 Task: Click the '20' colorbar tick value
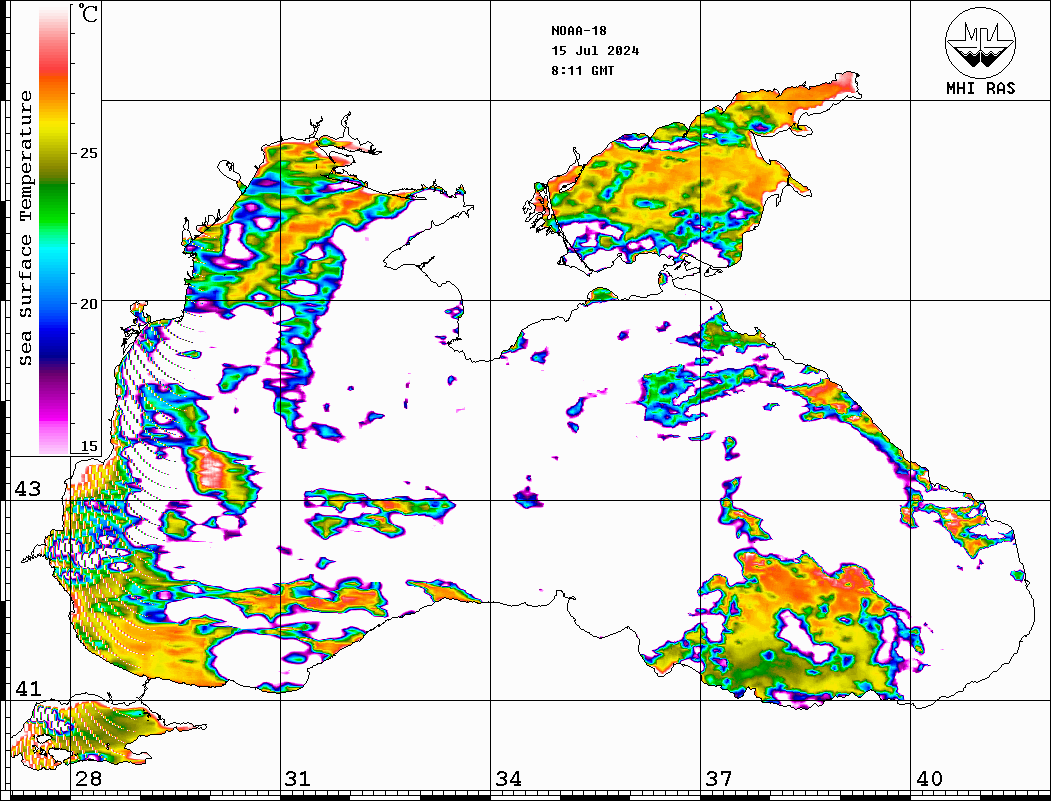(88, 304)
